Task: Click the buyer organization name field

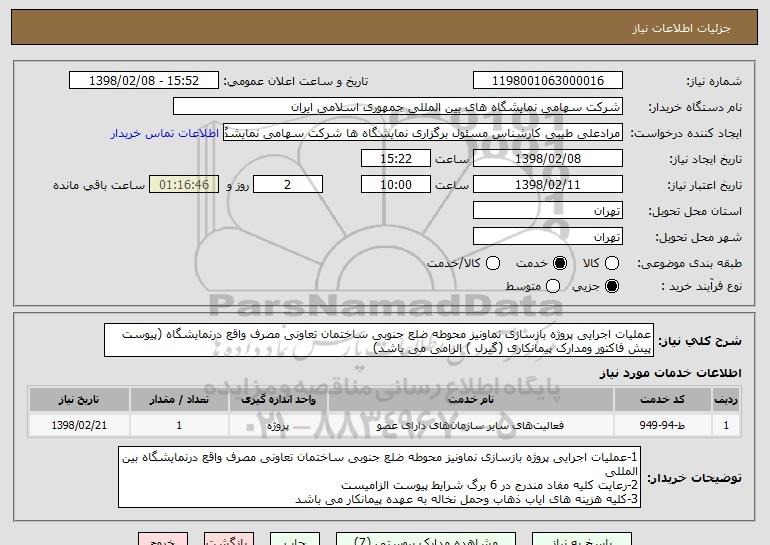Action: pos(398,107)
